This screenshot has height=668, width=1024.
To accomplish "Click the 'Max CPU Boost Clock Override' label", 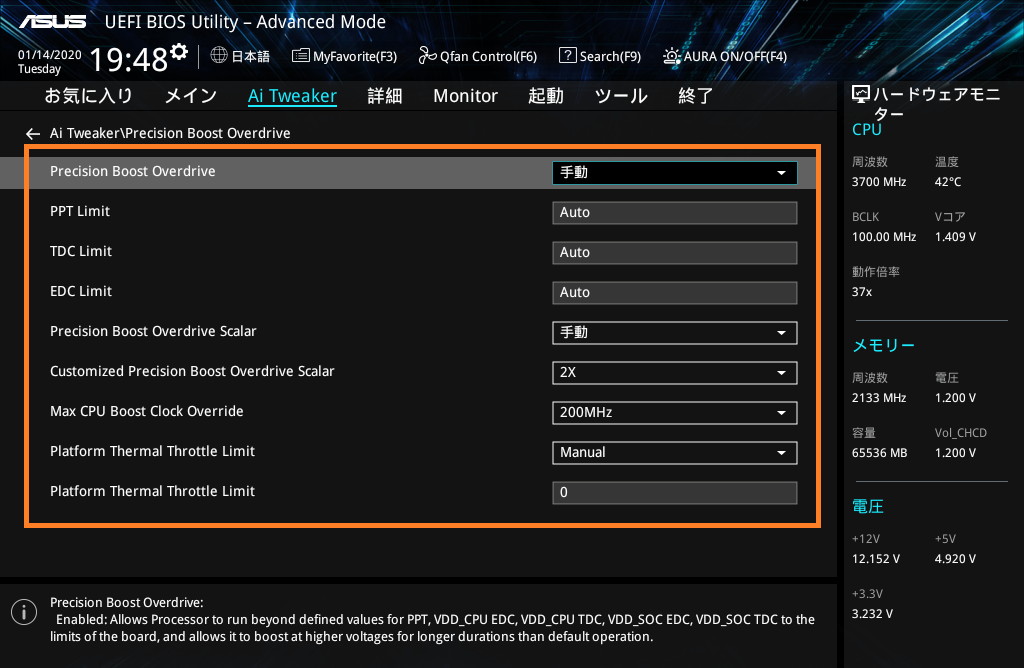I will (x=147, y=411).
